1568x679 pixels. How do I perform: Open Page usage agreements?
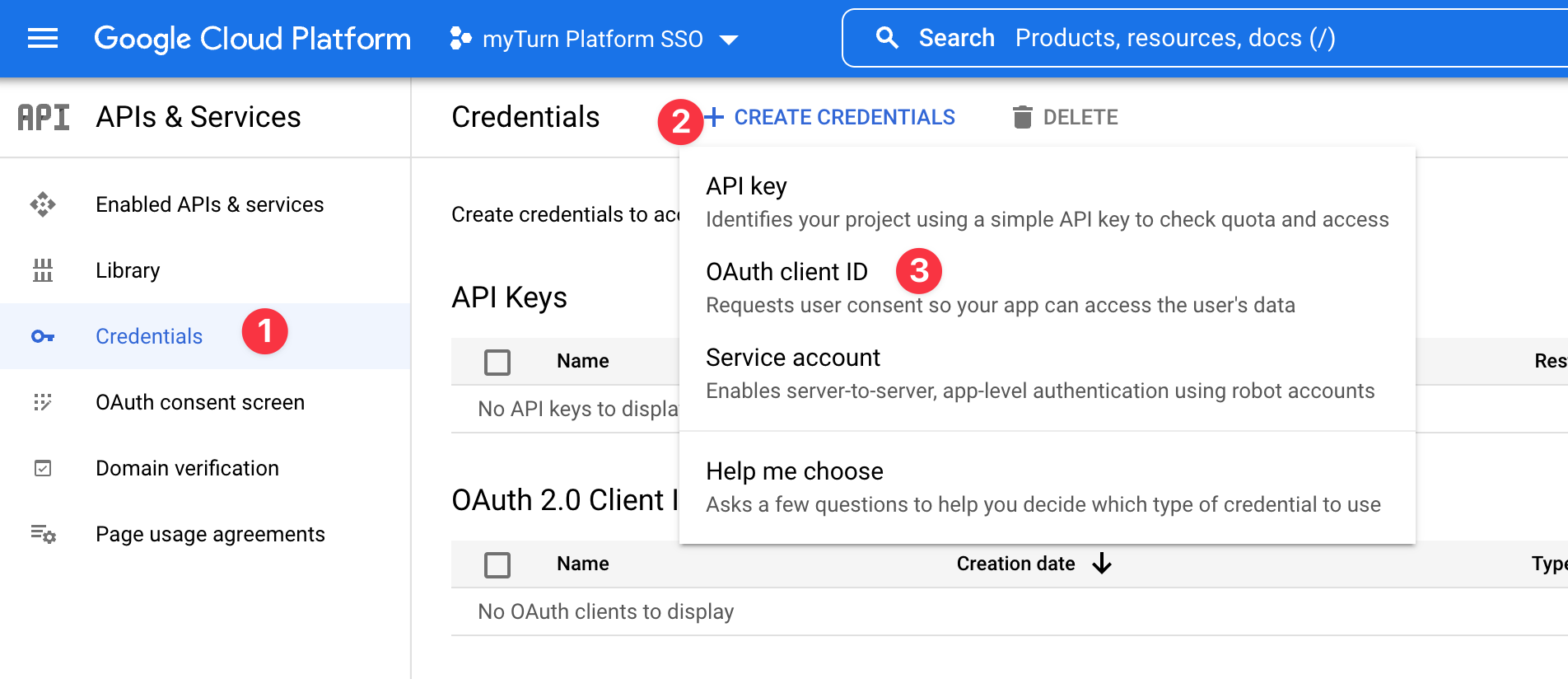(x=211, y=534)
